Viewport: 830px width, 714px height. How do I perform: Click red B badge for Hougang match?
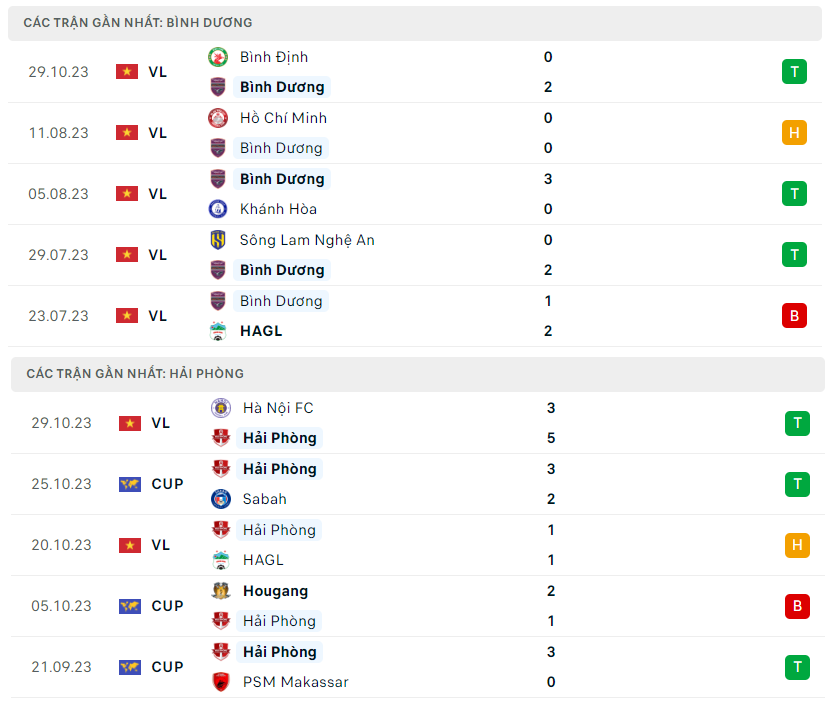[797, 606]
